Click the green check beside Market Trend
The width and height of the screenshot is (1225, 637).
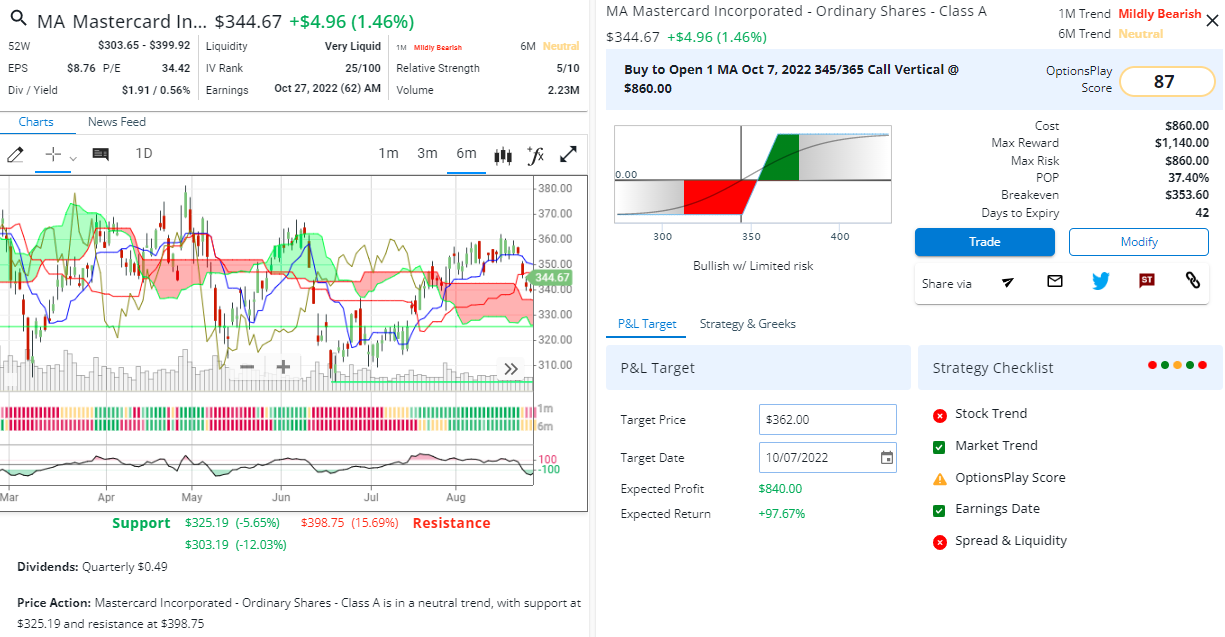[x=939, y=447]
